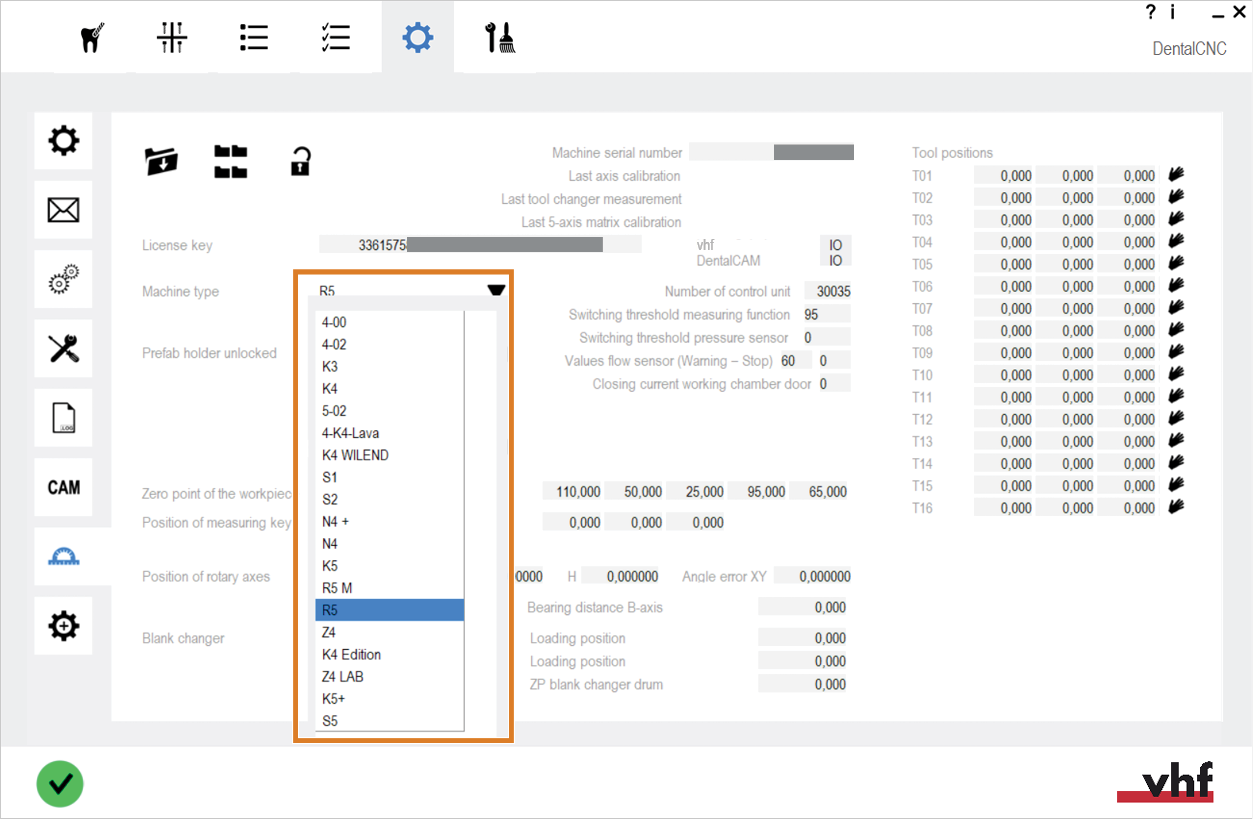Click the hand icon for tool position T10
Image resolution: width=1253 pixels, height=819 pixels.
click(1176, 374)
